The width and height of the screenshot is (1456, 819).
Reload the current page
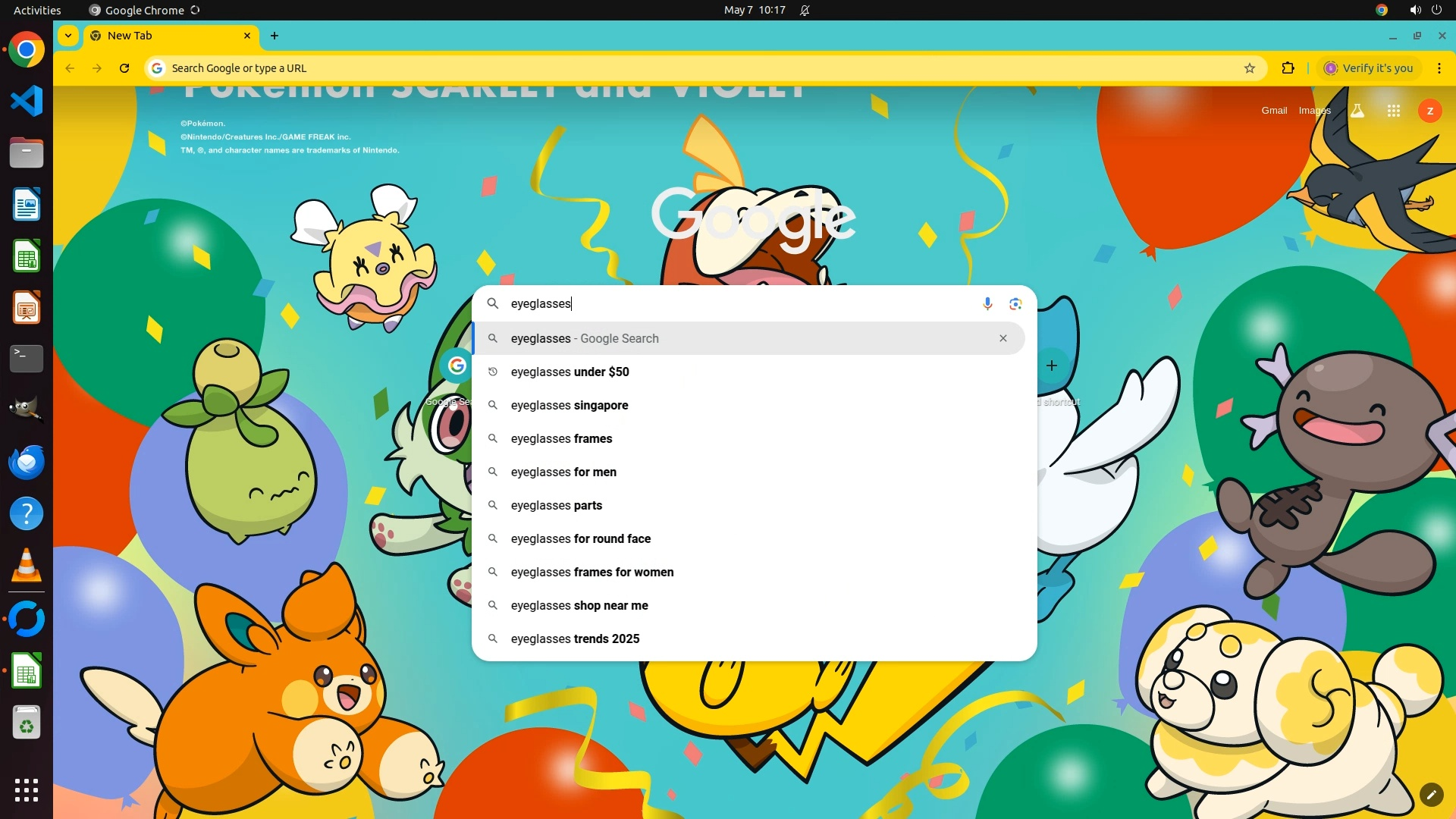click(124, 68)
